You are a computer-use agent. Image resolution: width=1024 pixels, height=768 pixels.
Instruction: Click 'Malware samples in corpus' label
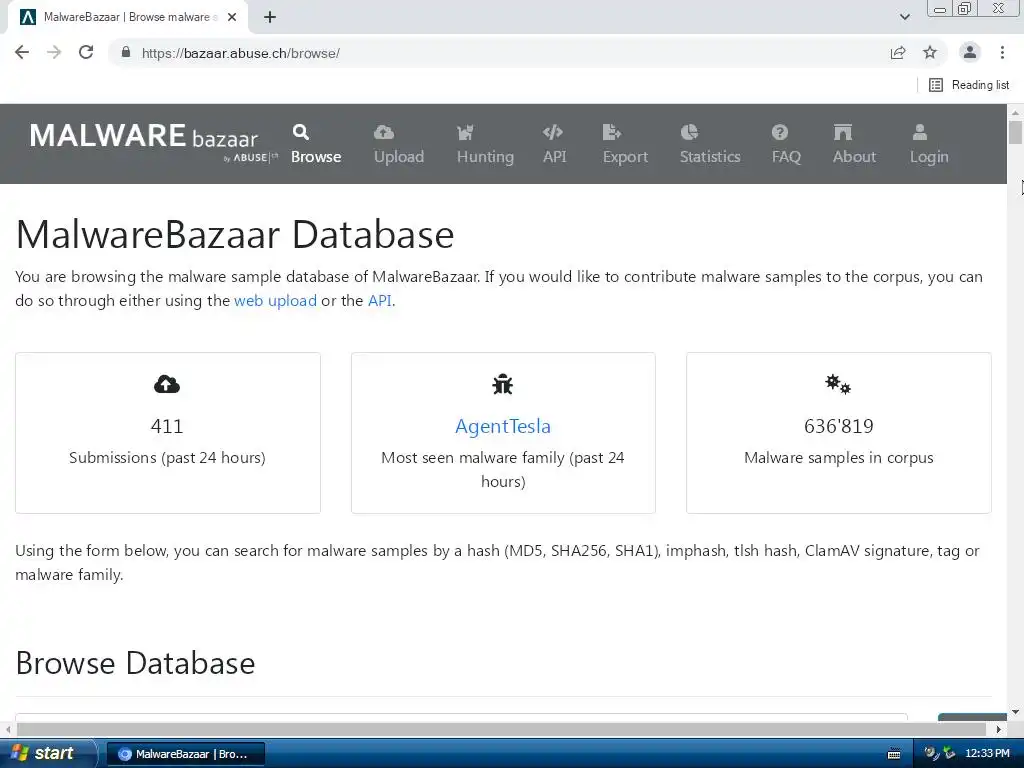[839, 458]
